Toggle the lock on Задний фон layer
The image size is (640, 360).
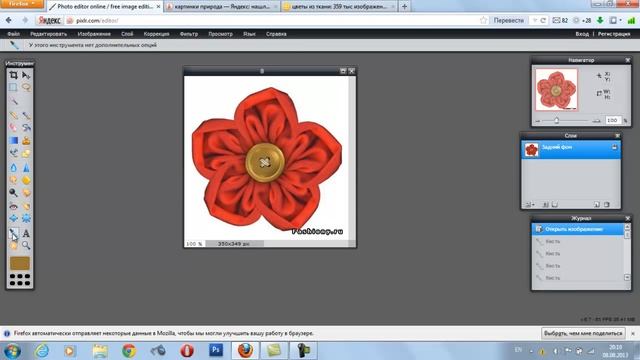(x=614, y=147)
